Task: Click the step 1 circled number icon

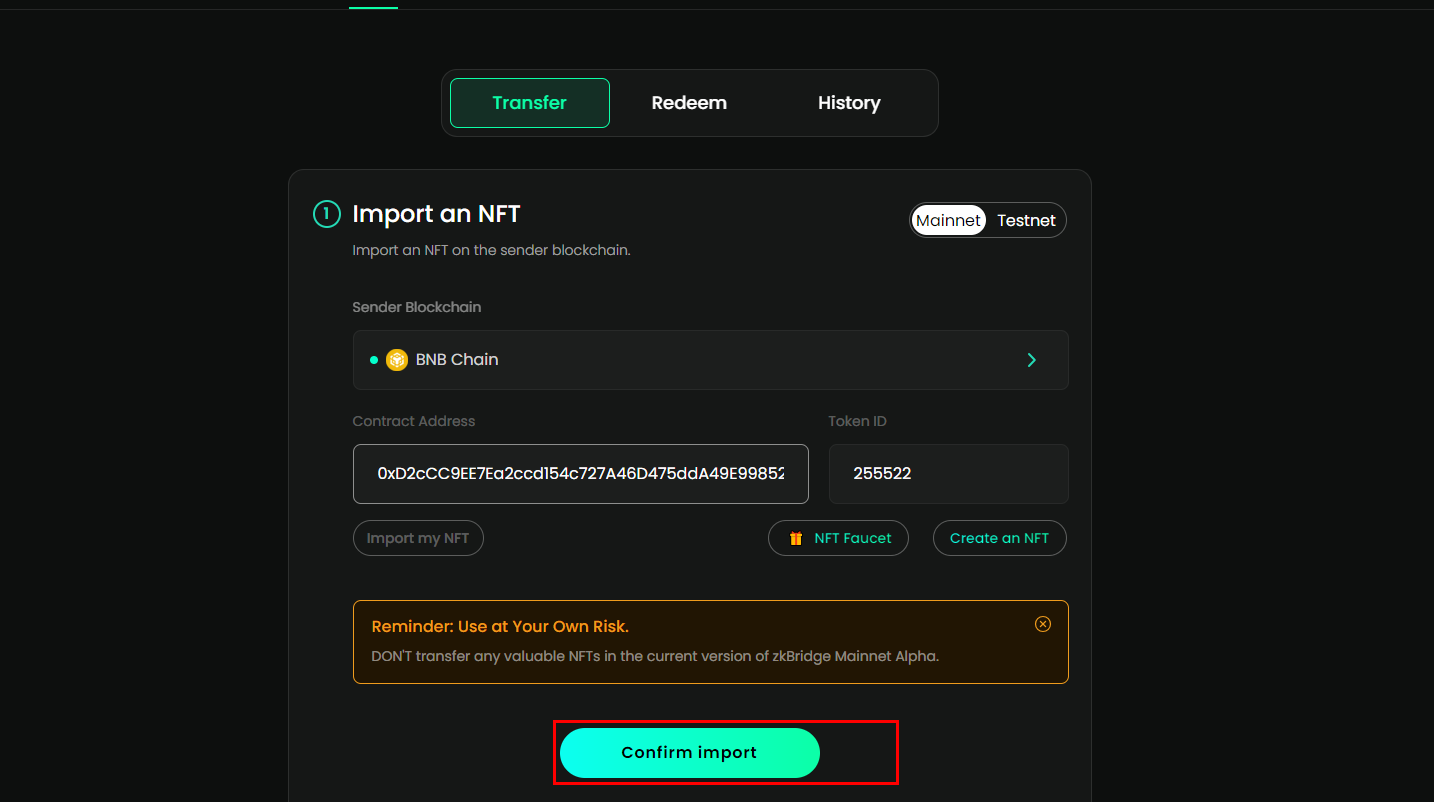Action: pos(327,214)
